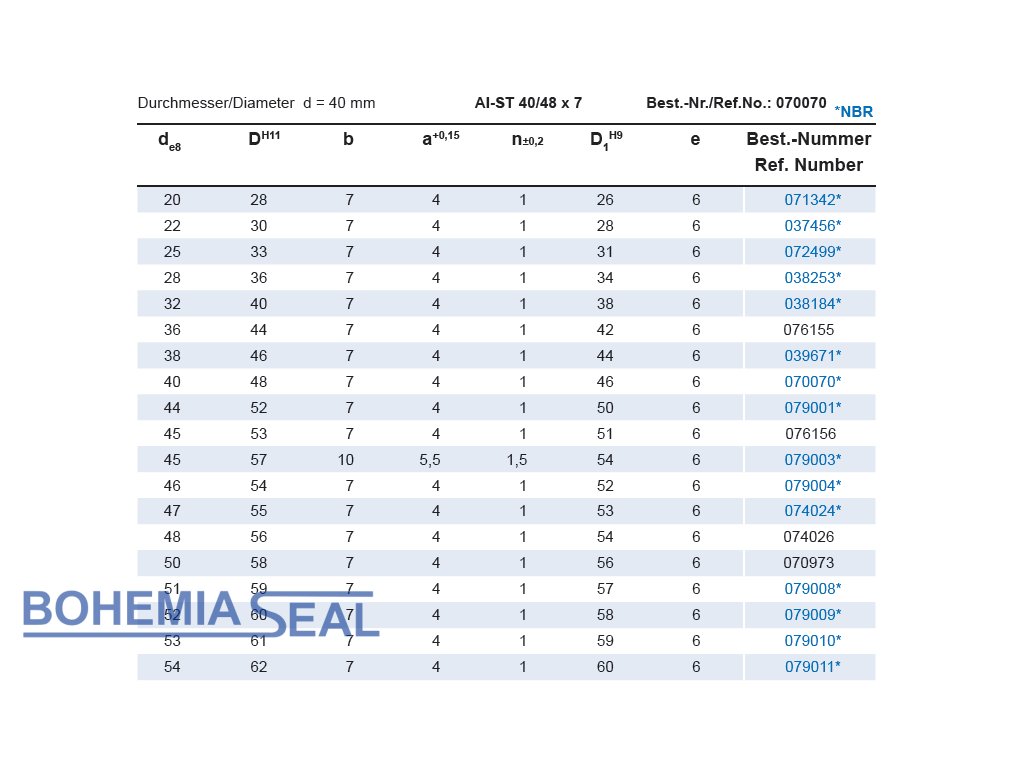Click reference number 071342*

click(x=812, y=200)
